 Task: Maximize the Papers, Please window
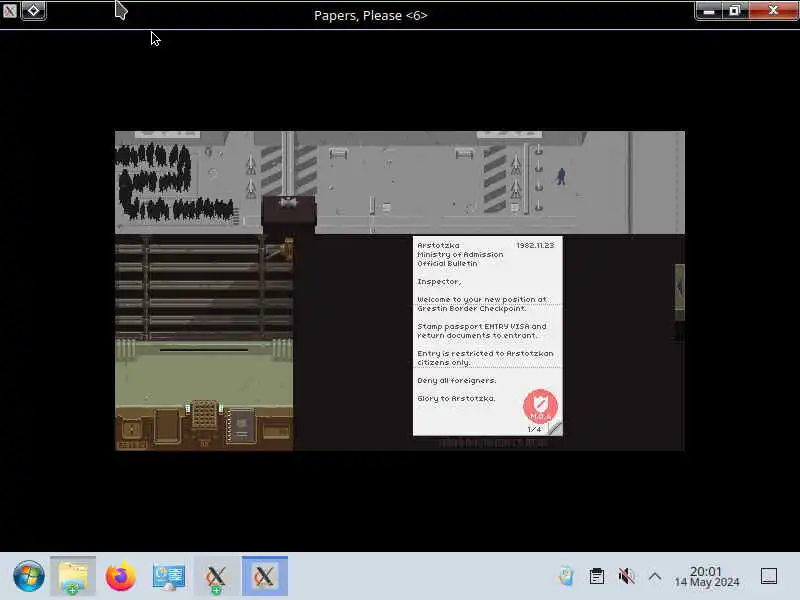coord(735,11)
